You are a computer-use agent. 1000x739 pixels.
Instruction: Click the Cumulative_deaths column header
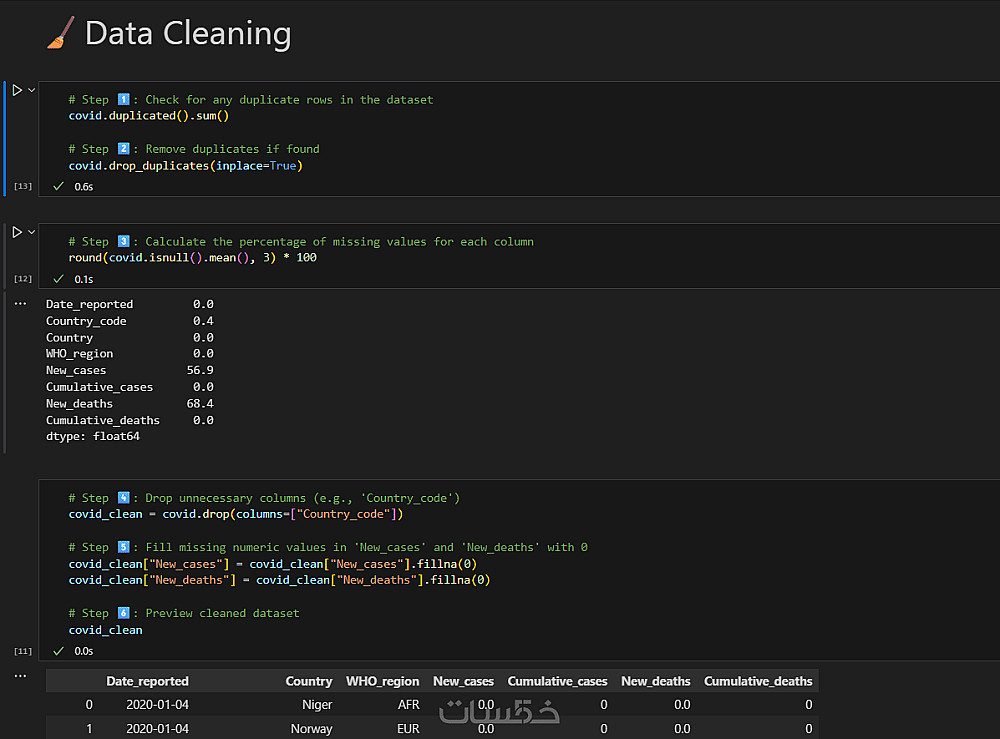758,681
